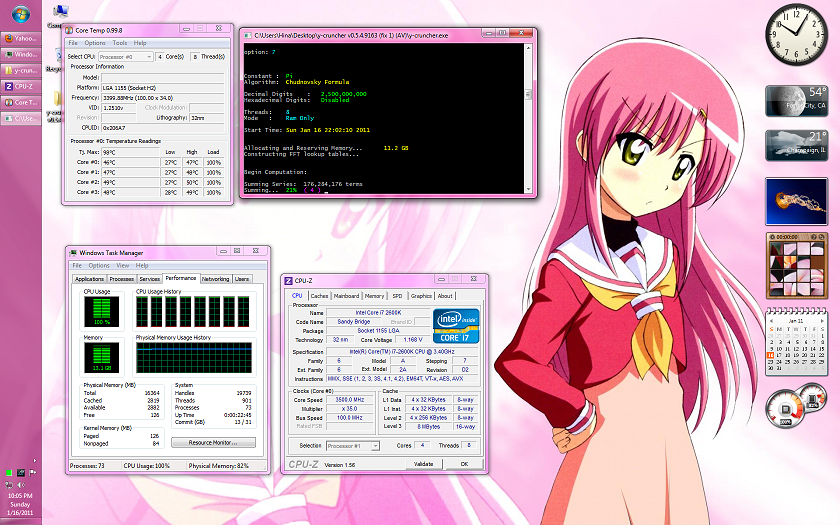This screenshot has height=525, width=840.
Task: Click the jellyfish slideshow gadget picture
Action: 795,201
